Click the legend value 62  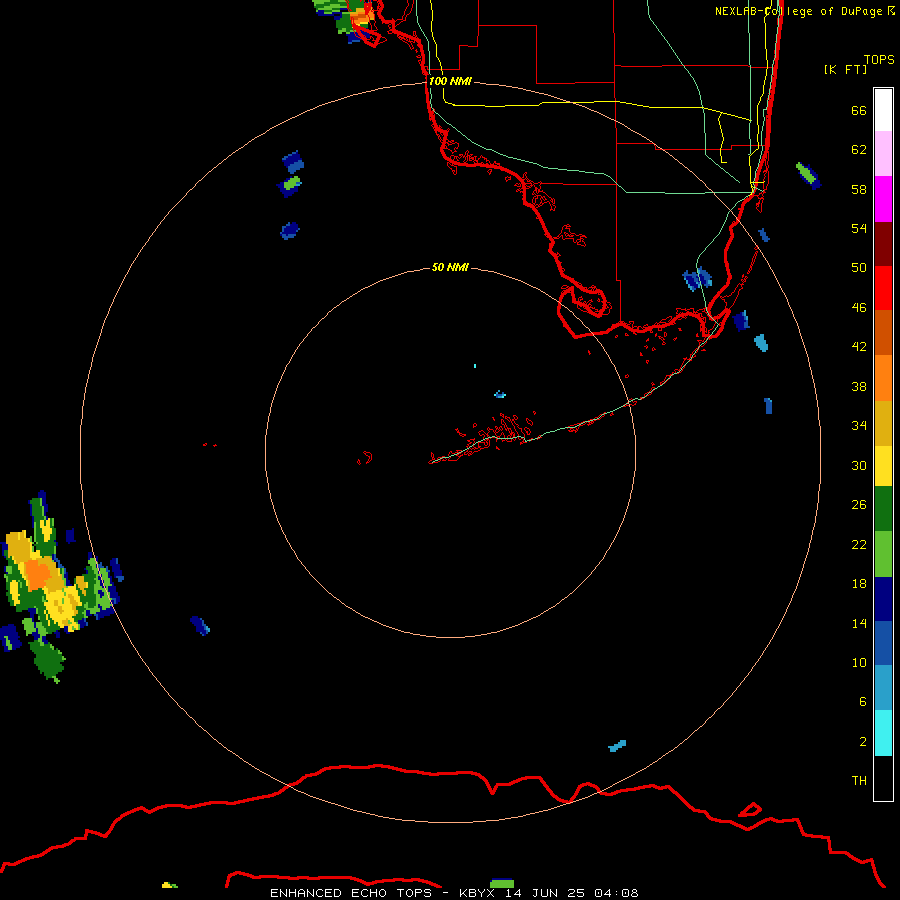tap(859, 149)
